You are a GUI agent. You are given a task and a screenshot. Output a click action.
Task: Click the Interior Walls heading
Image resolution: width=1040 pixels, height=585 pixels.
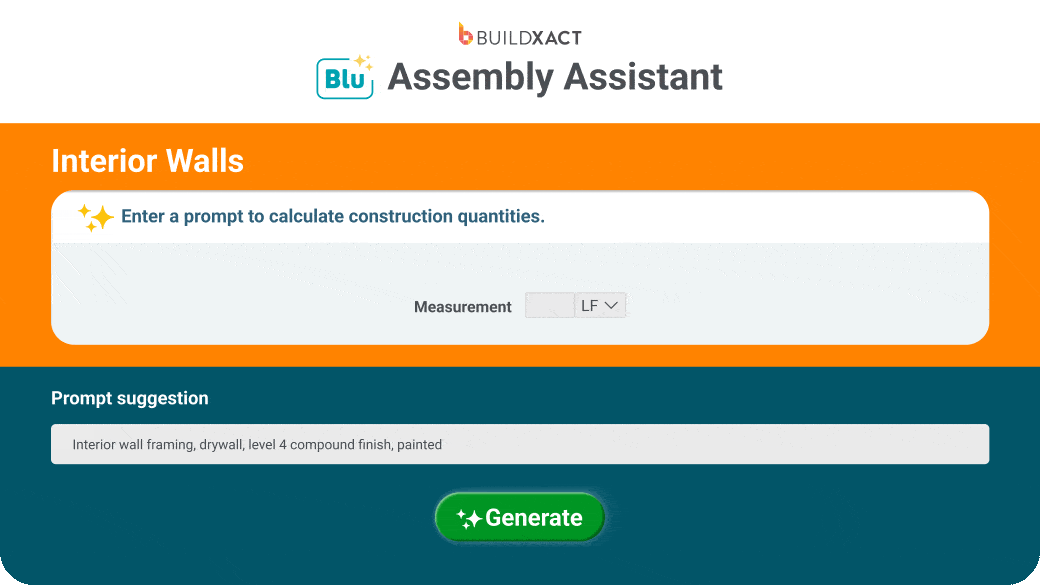click(x=147, y=161)
